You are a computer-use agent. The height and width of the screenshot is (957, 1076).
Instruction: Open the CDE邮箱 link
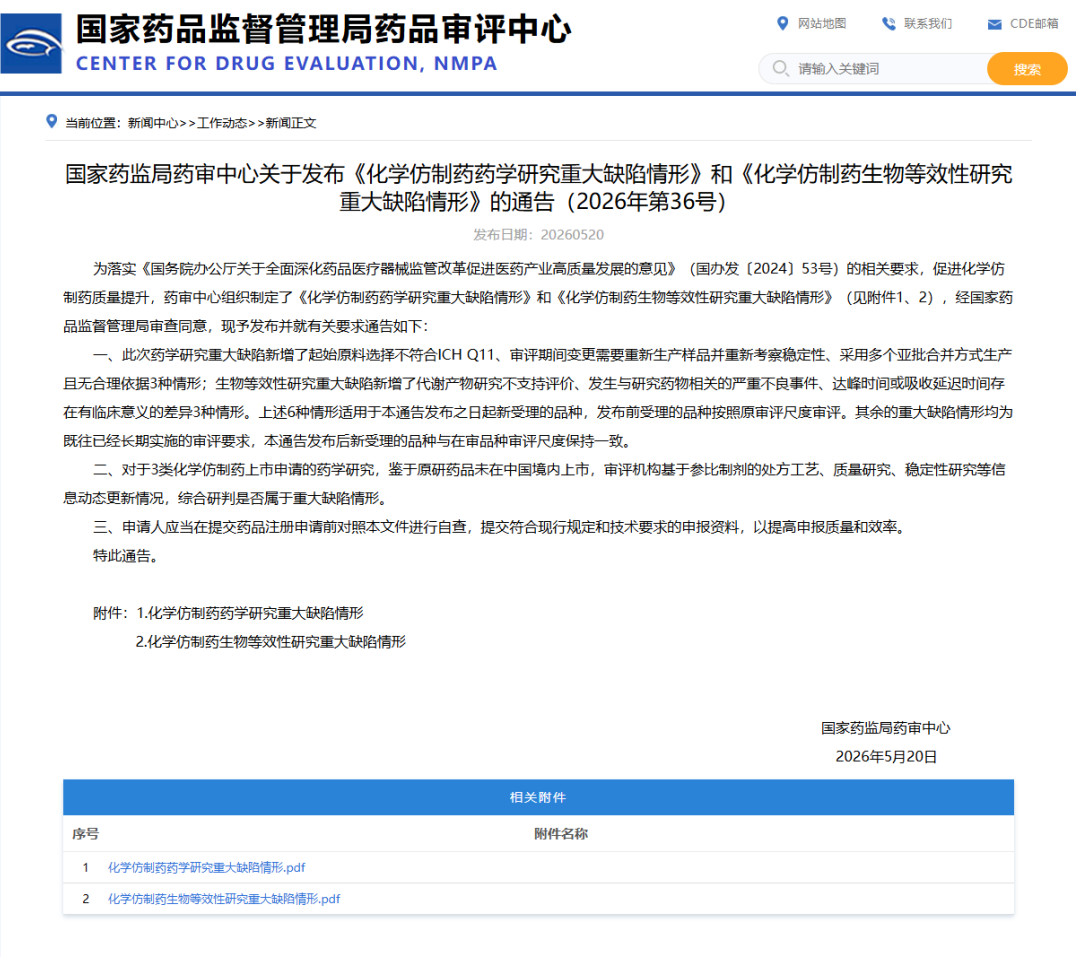pyautogui.click(x=1034, y=24)
